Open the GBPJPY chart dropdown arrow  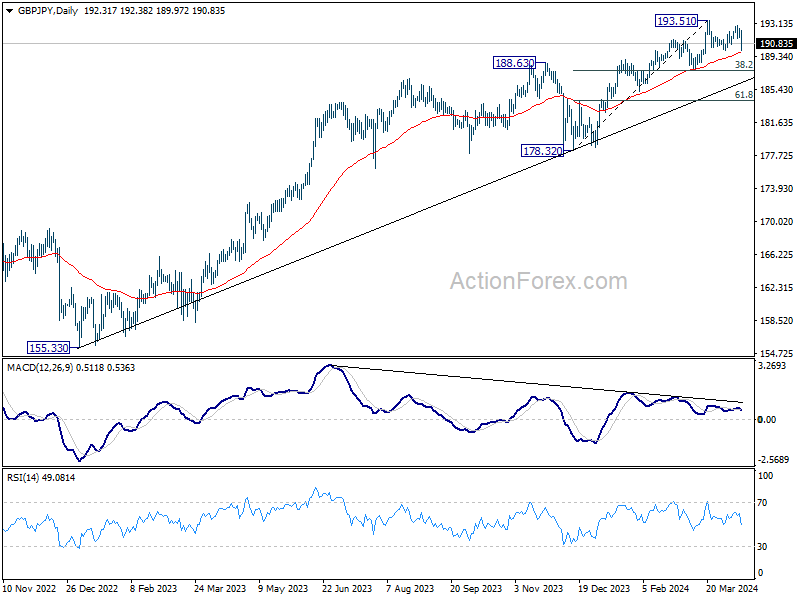10,11
